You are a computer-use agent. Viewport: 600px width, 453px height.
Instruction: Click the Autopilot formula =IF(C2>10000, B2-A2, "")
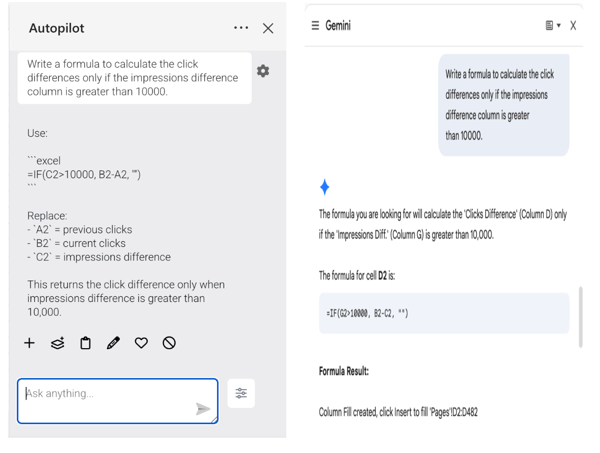(x=84, y=174)
